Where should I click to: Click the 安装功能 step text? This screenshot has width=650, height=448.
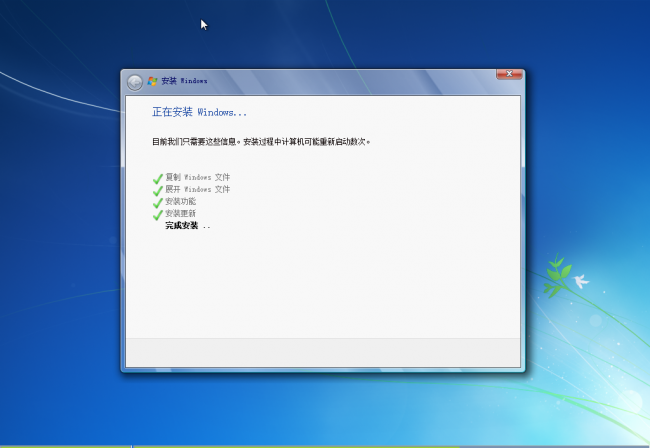pyautogui.click(x=180, y=201)
